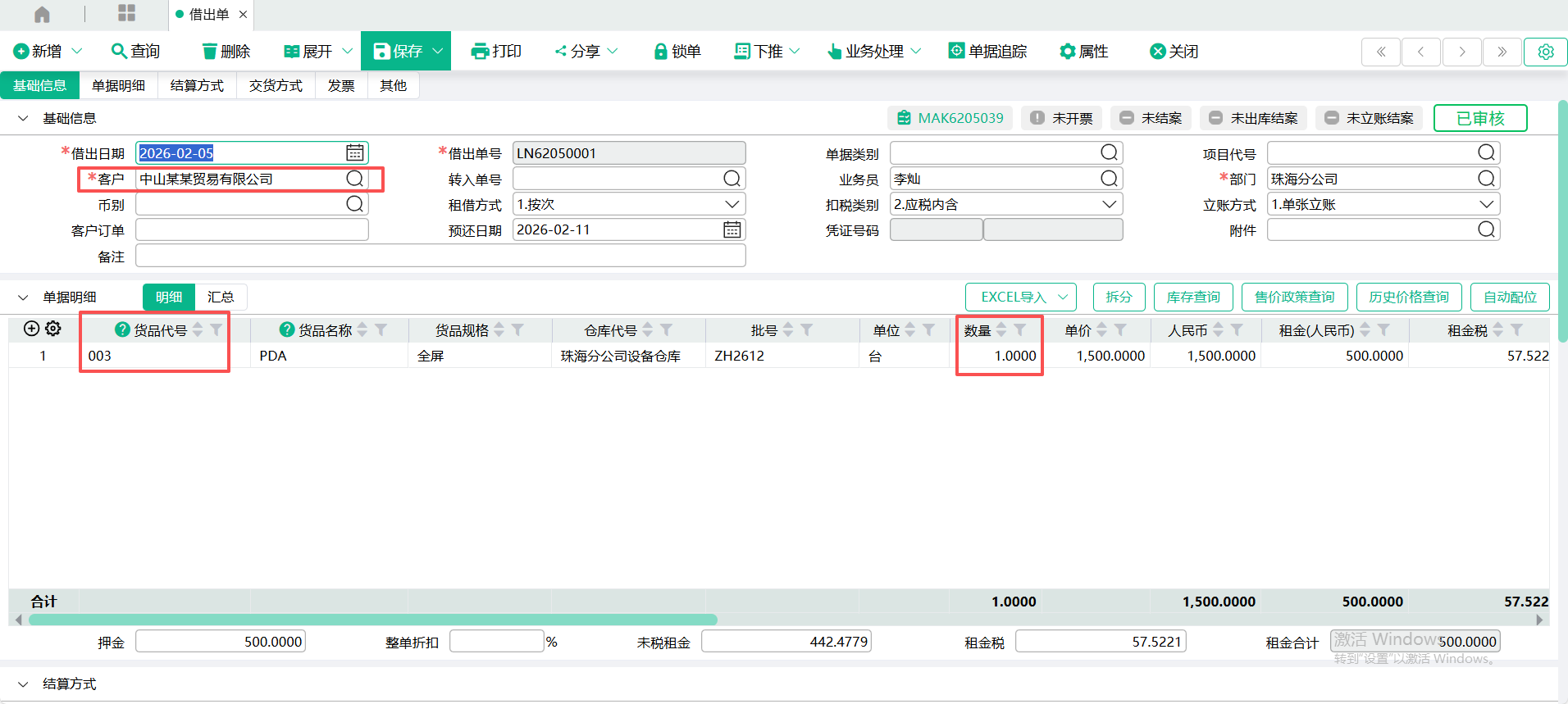The width and height of the screenshot is (1568, 704).
Task: Switch detail view to Summary toggle
Action: 221,297
